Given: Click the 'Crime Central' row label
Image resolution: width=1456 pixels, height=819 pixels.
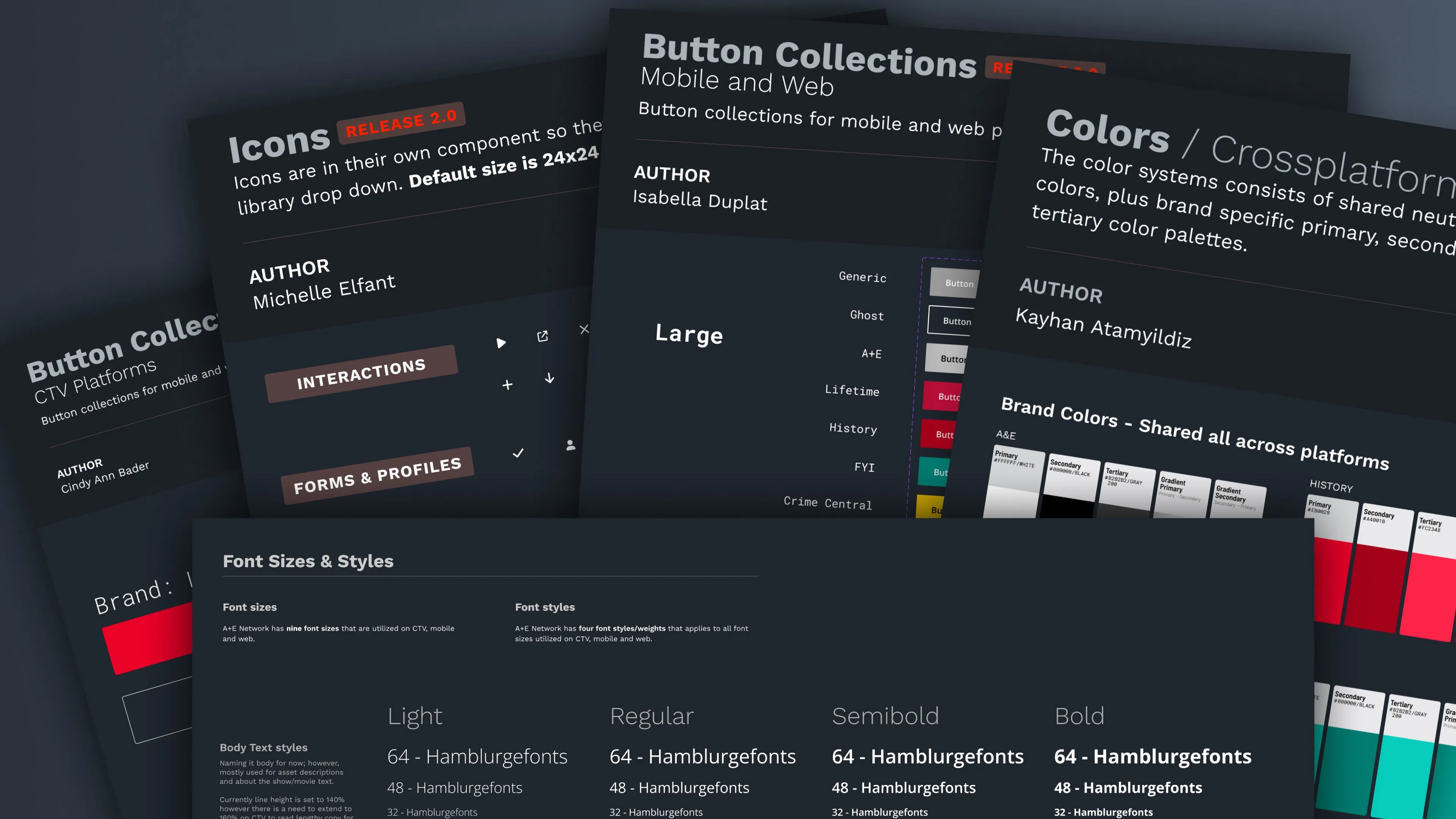Looking at the screenshot, I should pos(828,502).
